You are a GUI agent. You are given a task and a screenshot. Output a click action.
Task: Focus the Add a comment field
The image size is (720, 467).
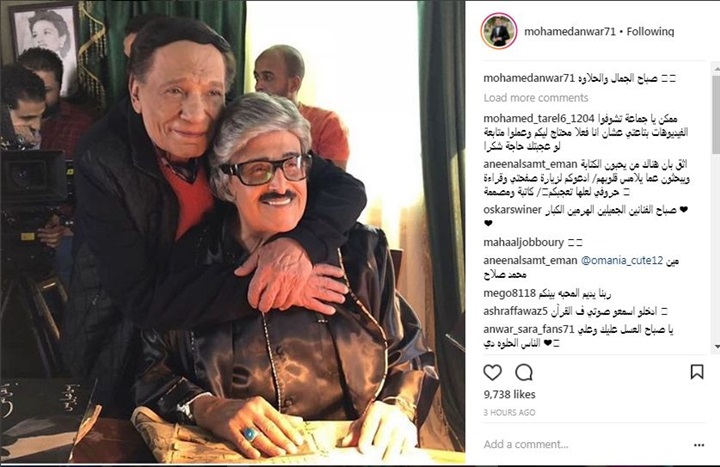[583, 444]
